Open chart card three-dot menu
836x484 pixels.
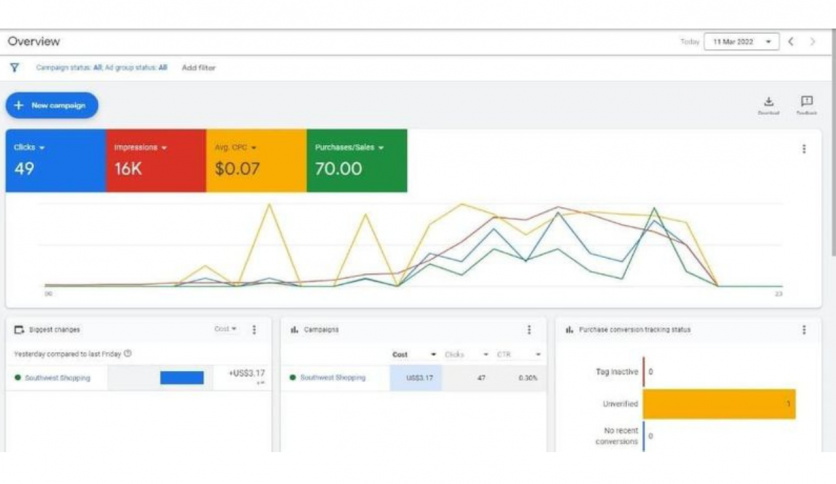[x=804, y=149]
